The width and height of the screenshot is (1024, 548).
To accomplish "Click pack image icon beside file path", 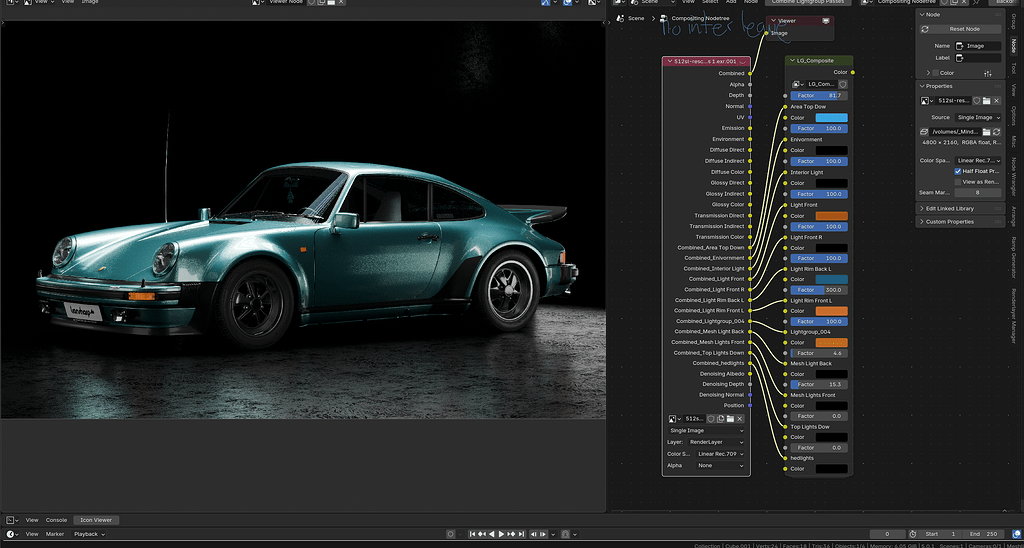I will coord(925,132).
